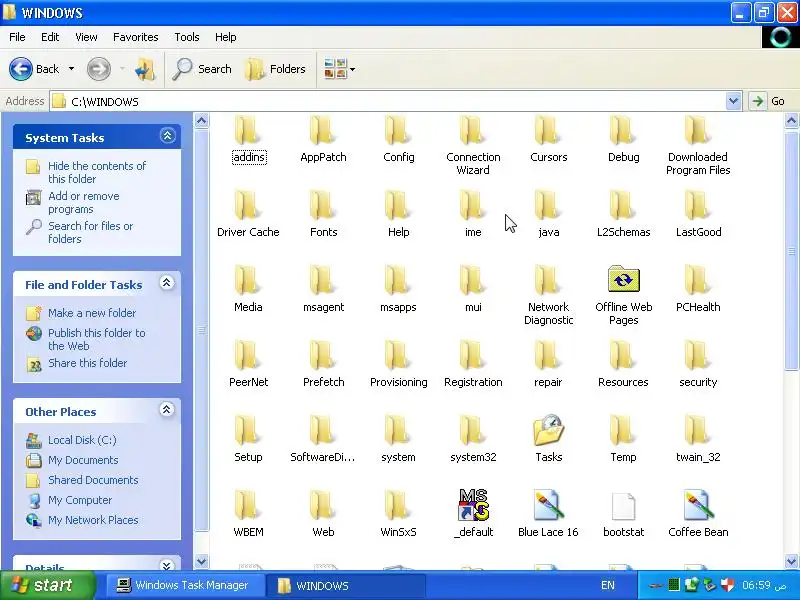Open the Favorites menu

point(136,37)
